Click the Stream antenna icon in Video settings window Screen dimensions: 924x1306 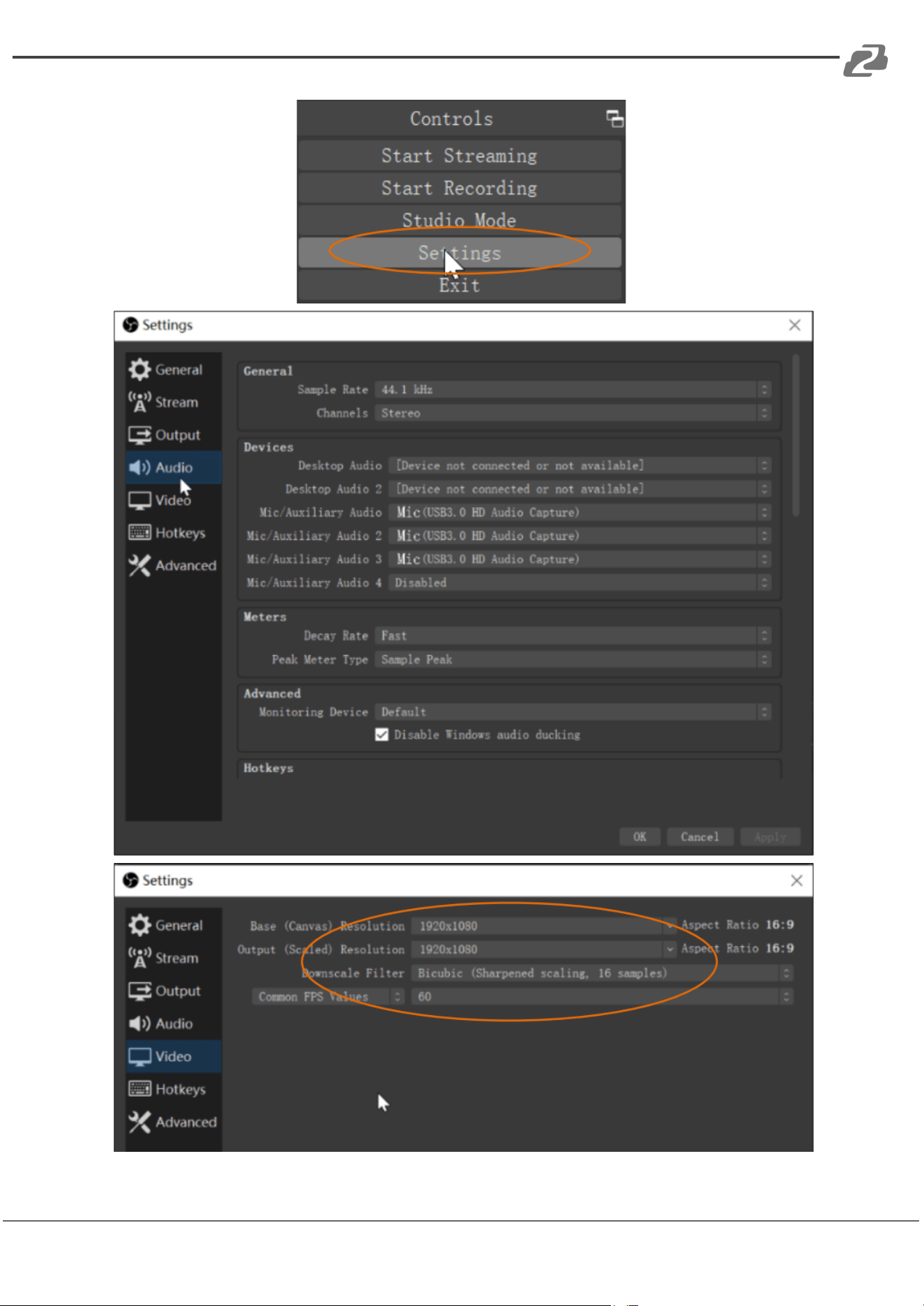(139, 958)
